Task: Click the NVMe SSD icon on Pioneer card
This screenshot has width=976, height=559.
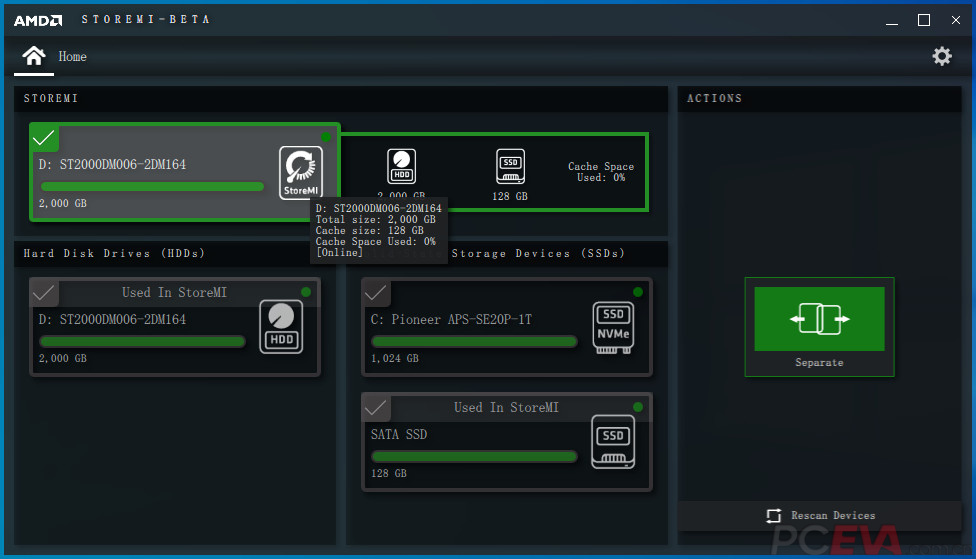Action: (613, 327)
